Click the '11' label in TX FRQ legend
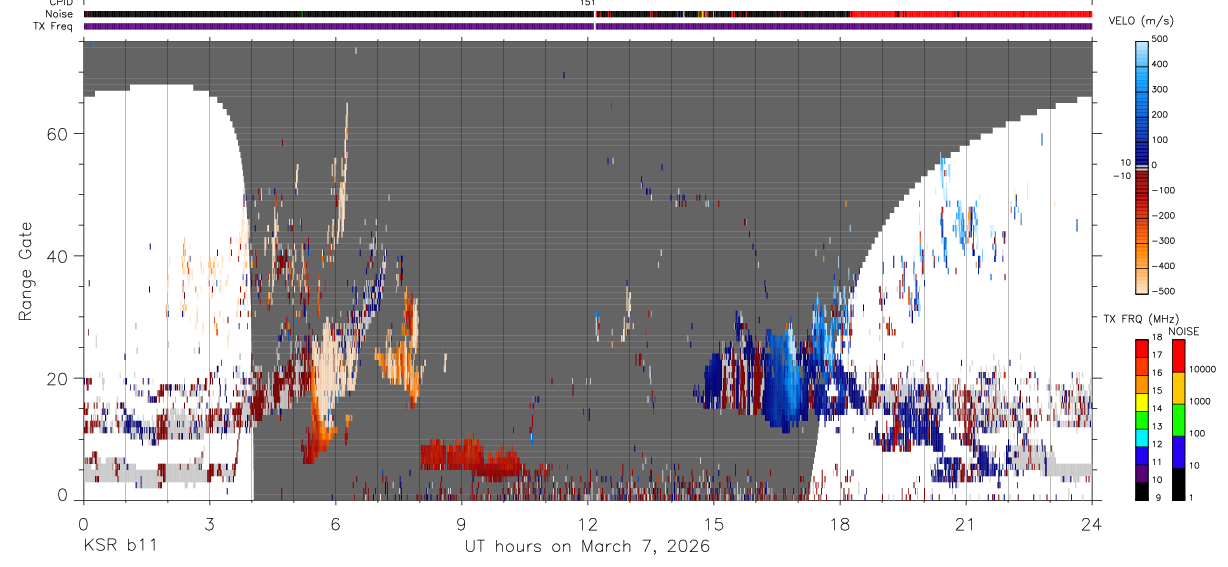This screenshot has width=1228, height=567. [x=1156, y=461]
